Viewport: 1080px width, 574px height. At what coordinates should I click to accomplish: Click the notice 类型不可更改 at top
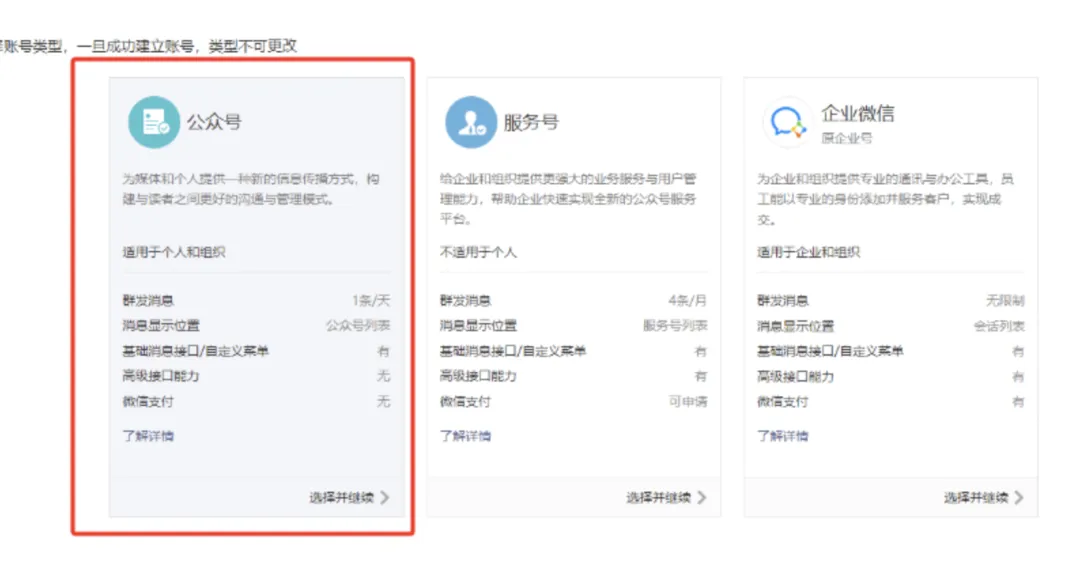[253, 45]
